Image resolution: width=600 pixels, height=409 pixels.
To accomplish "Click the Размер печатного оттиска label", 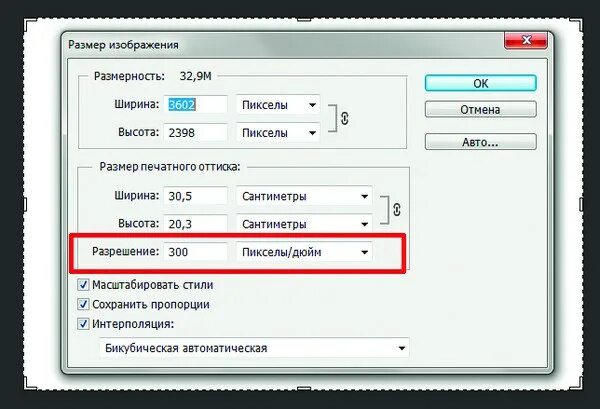I will 170,167.
